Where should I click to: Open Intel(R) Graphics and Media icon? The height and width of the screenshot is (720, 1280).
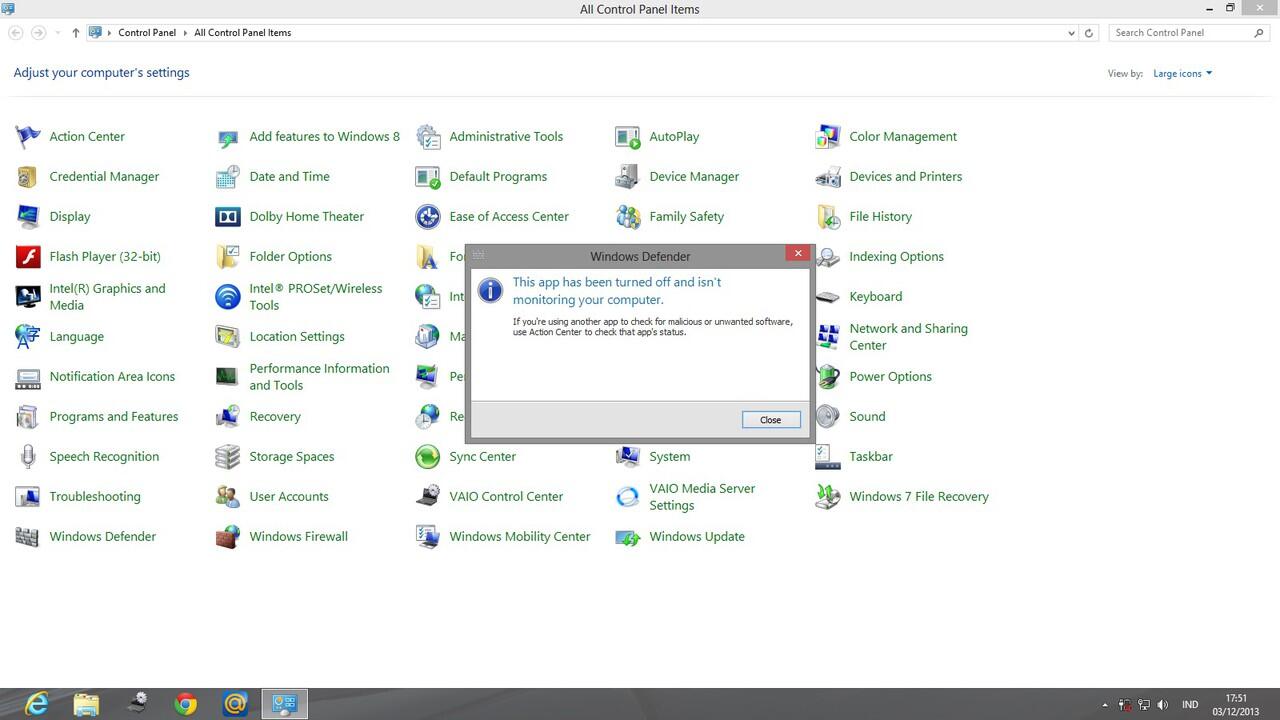(28, 297)
